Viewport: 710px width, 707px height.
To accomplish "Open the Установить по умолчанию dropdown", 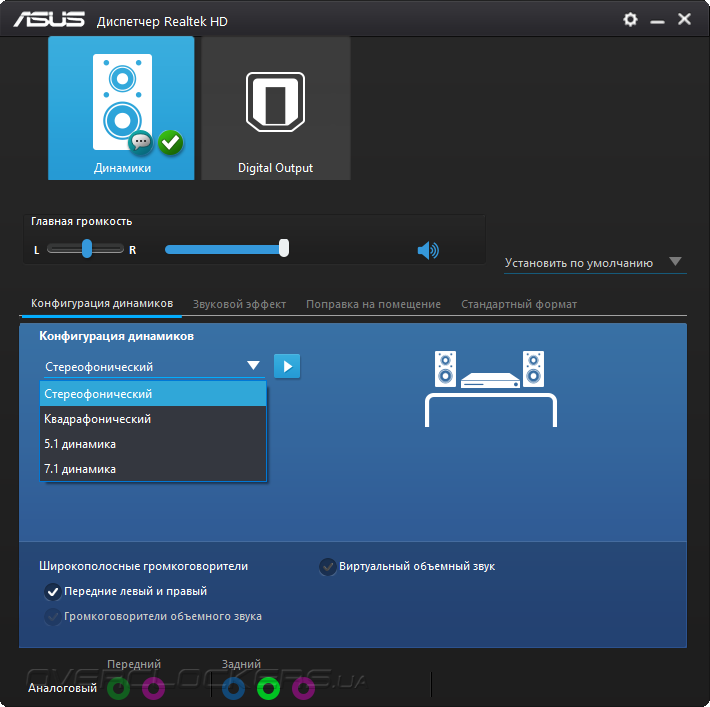I will point(595,263).
